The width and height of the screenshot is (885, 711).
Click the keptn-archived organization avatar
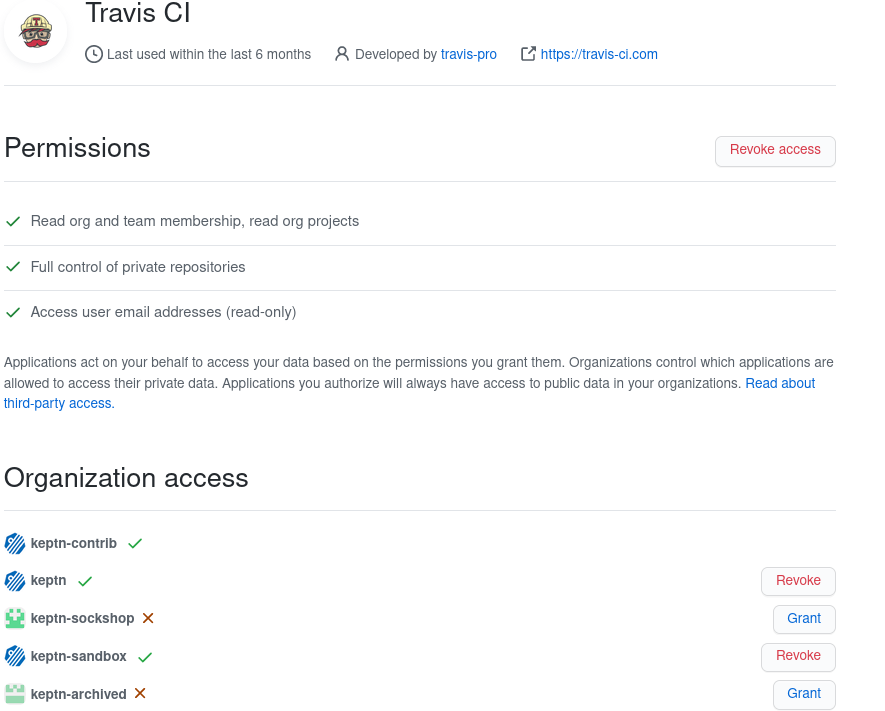pyautogui.click(x=13, y=693)
